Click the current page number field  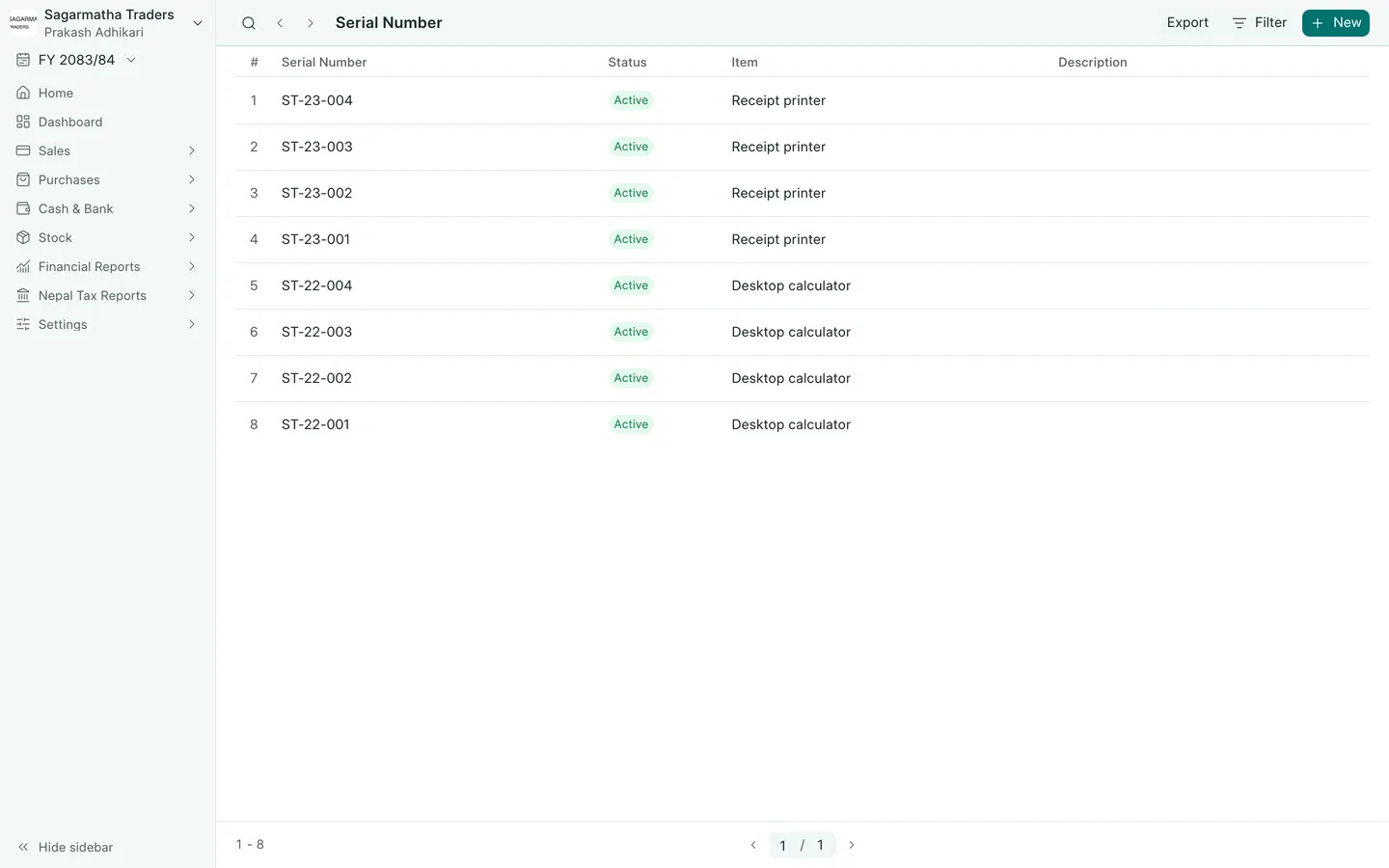[x=782, y=845]
